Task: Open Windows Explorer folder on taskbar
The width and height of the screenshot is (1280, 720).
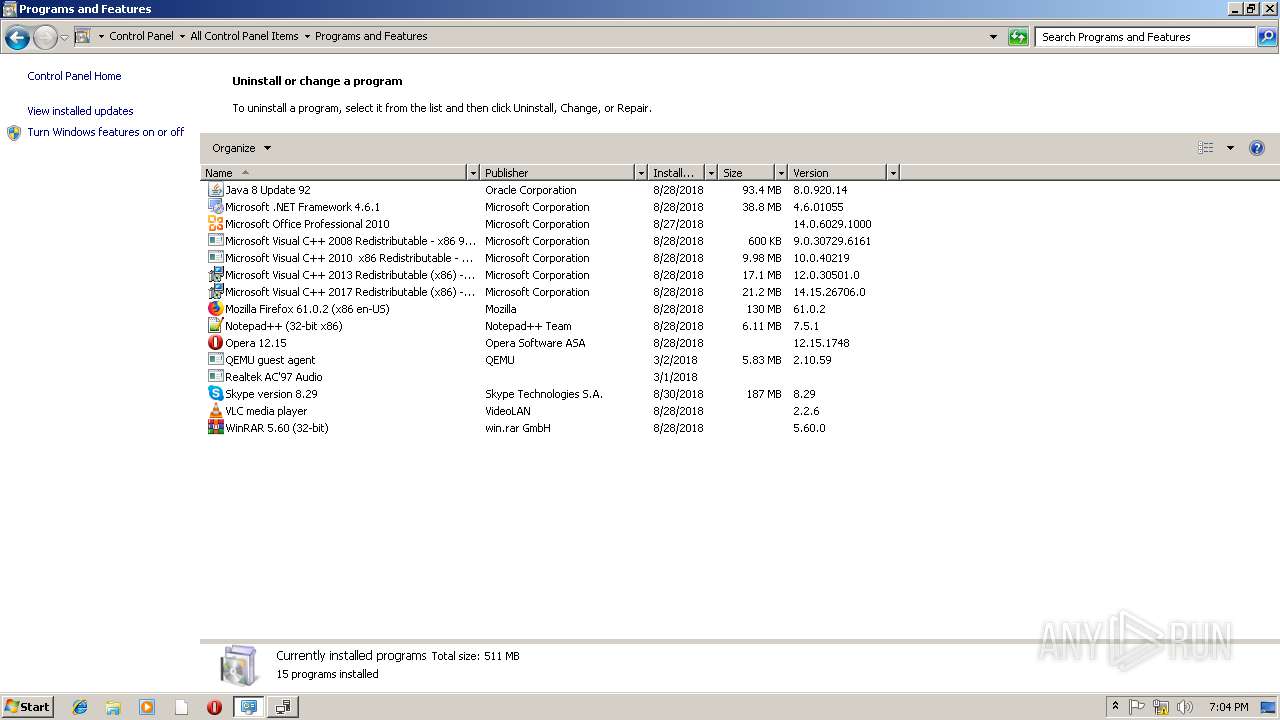Action: point(113,707)
